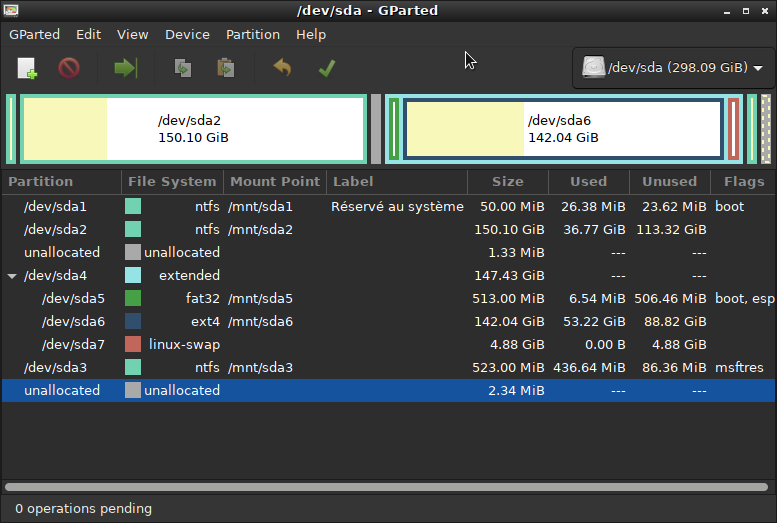Sort by the Label column header
777x523 pixels.
click(x=397, y=181)
